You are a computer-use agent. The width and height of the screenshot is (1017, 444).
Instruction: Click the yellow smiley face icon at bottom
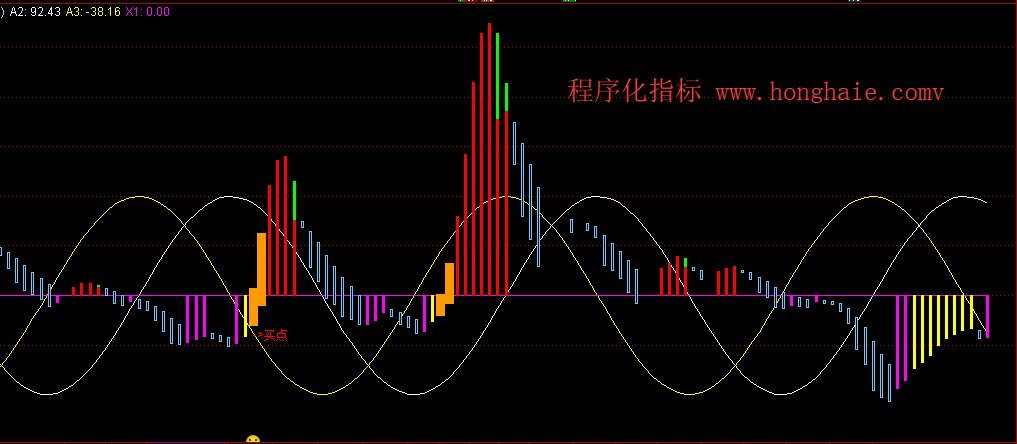tap(253, 439)
